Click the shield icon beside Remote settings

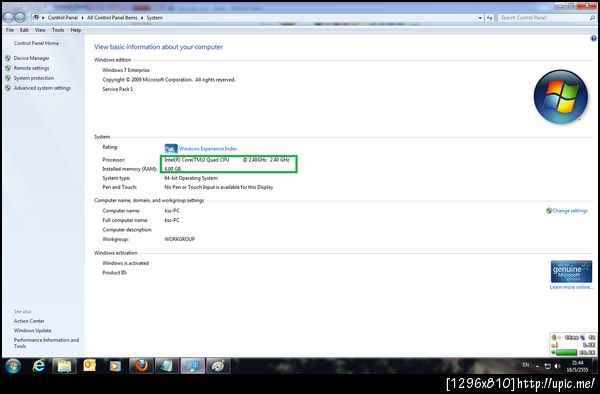(8, 68)
